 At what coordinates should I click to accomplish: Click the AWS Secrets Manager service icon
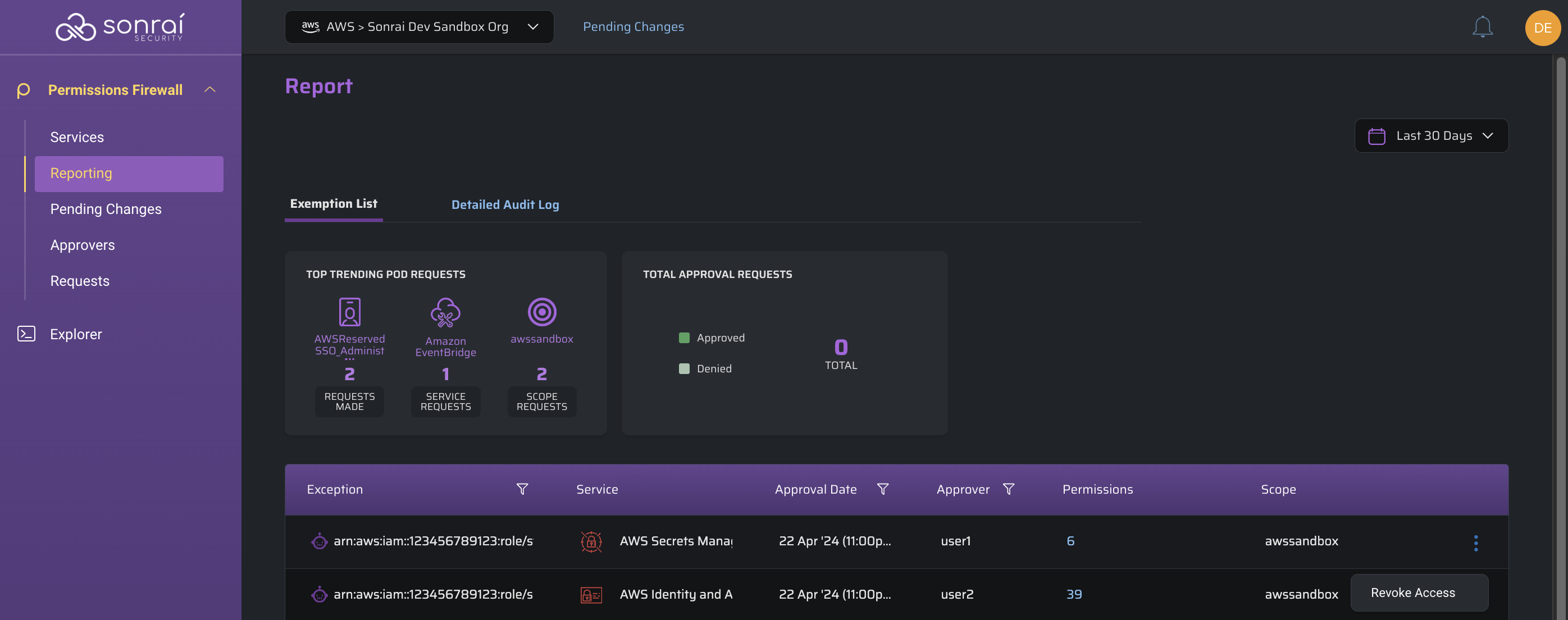[591, 541]
